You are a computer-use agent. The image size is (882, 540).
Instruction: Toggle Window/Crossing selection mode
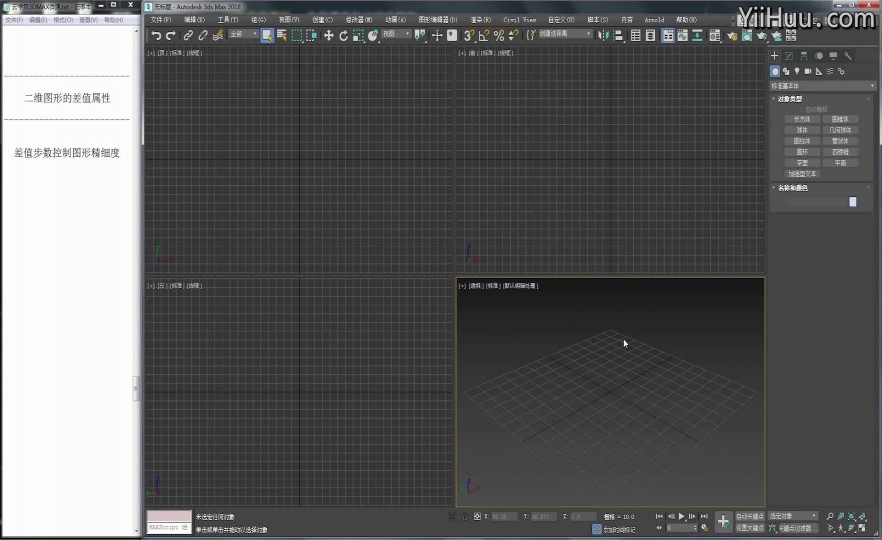pos(311,35)
